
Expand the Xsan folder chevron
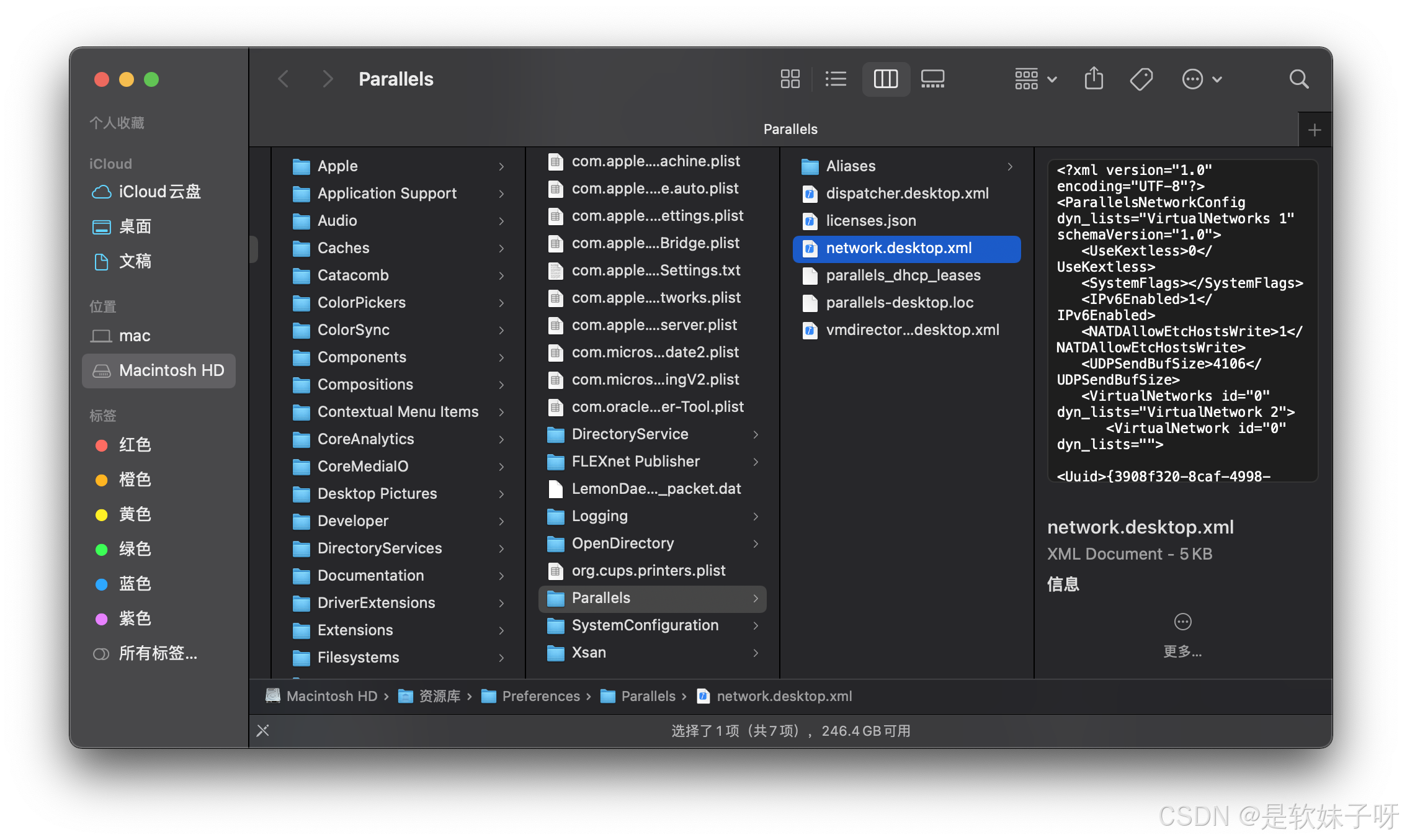(756, 653)
